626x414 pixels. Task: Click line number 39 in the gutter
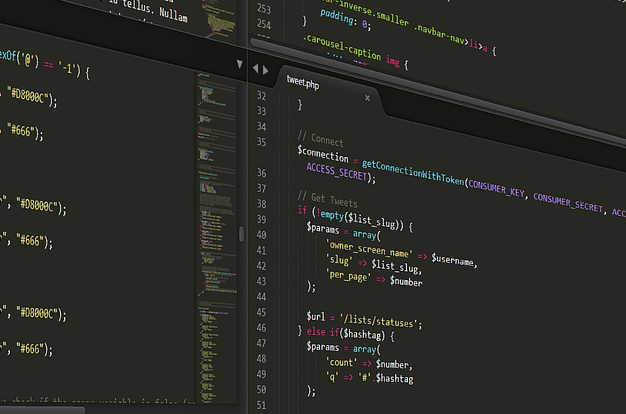[262, 219]
